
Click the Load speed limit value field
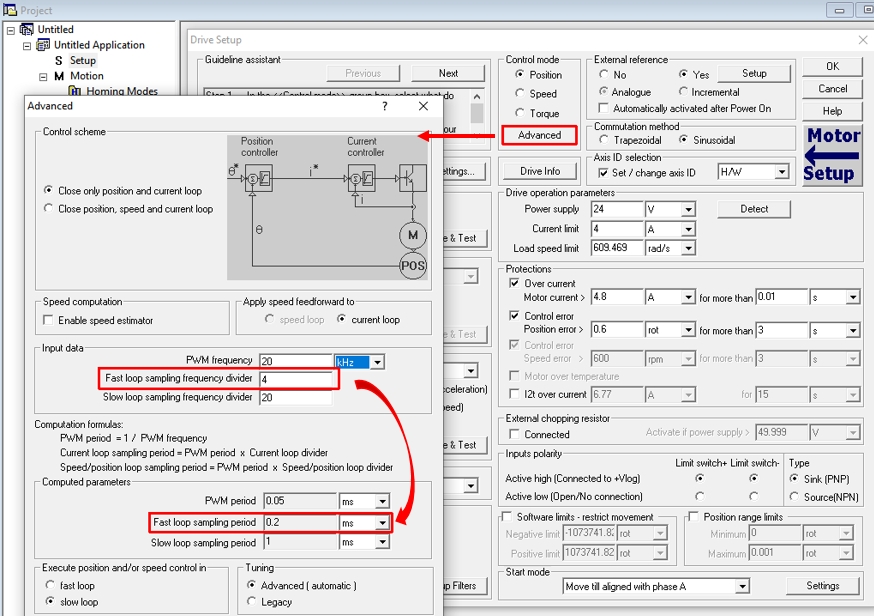point(617,248)
